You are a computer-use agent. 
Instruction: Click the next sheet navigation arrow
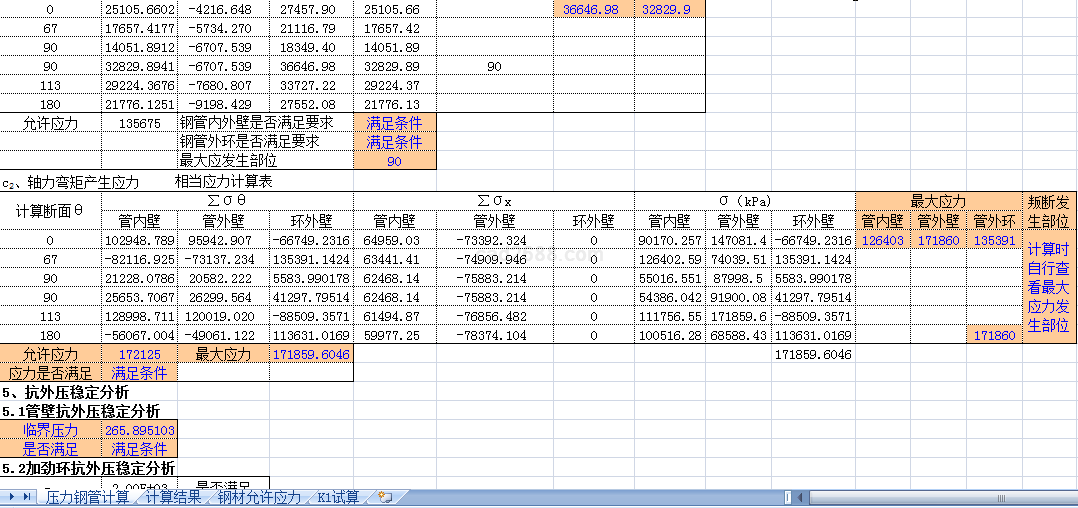[13, 497]
